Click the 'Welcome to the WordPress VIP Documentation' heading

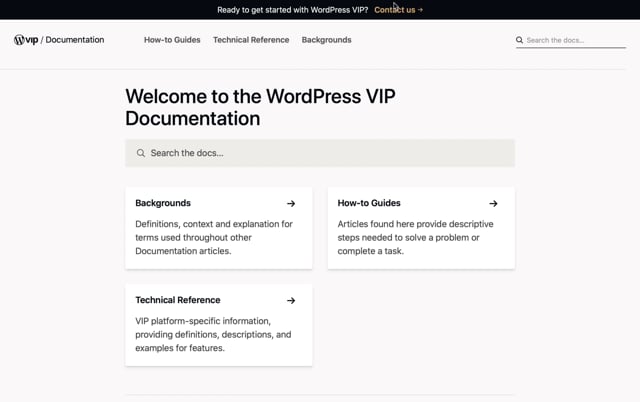pyautogui.click(x=260, y=107)
